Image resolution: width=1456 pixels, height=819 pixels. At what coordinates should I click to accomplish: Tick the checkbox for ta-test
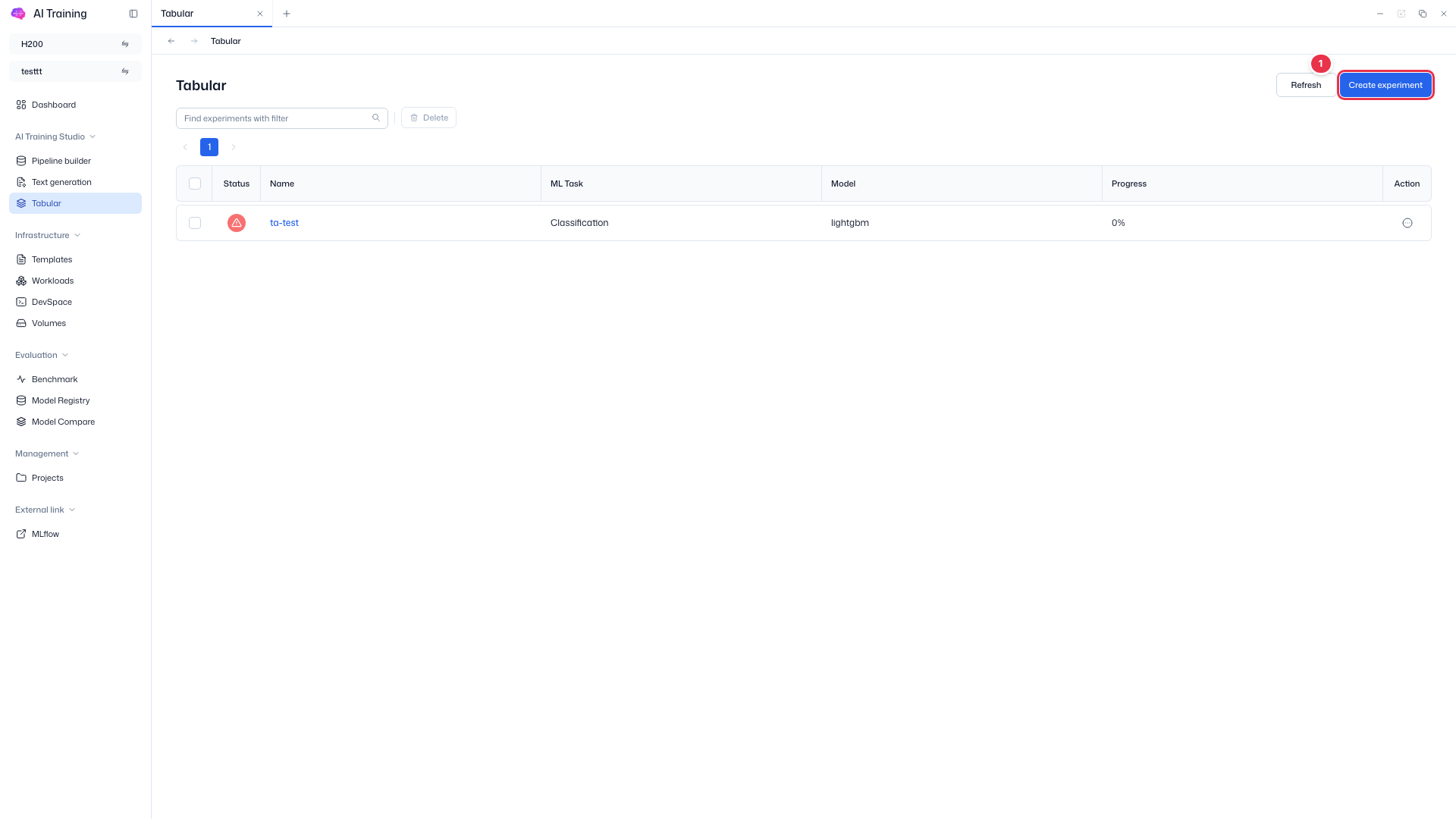(x=195, y=223)
